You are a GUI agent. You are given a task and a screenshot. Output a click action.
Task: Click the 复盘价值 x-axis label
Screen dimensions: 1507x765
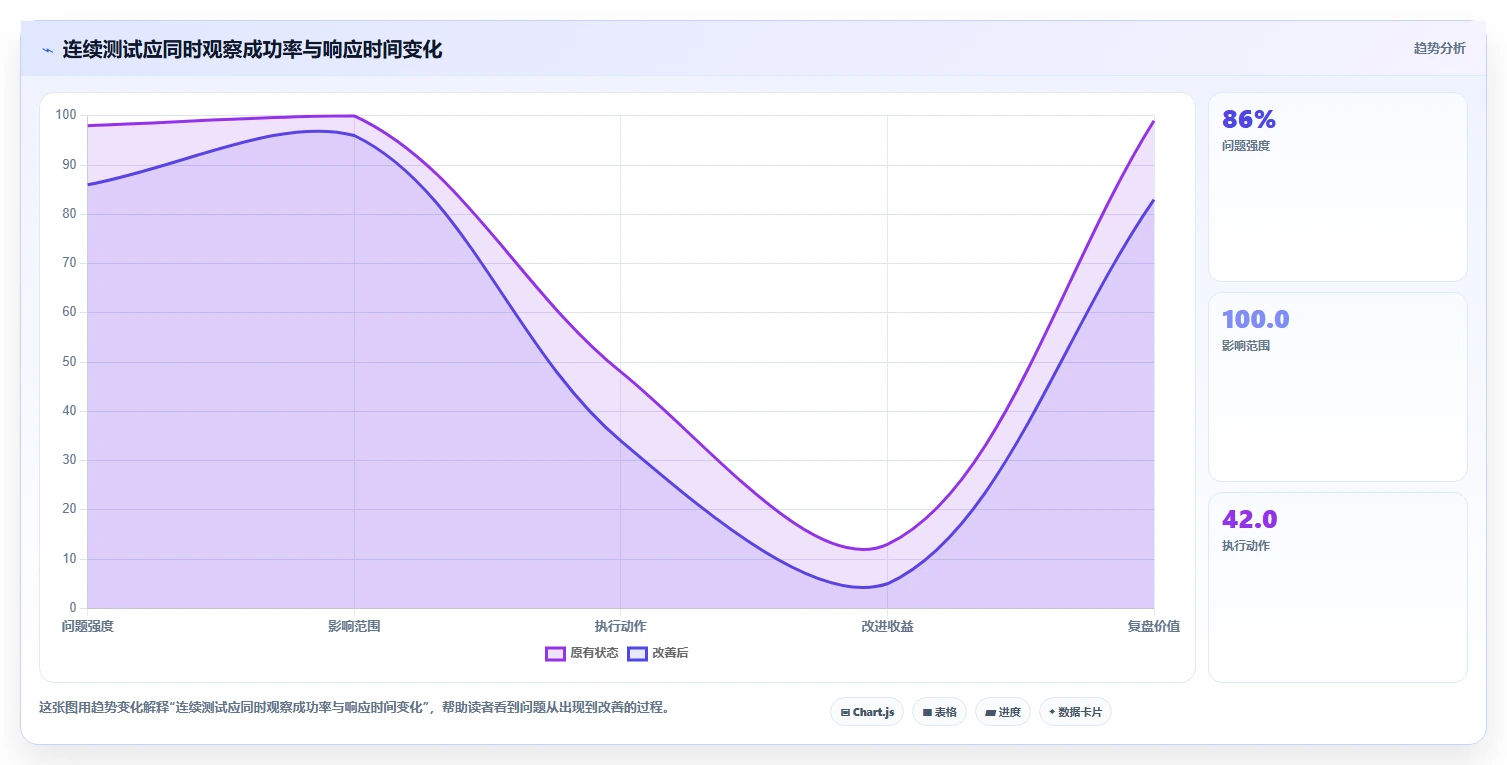(1154, 626)
